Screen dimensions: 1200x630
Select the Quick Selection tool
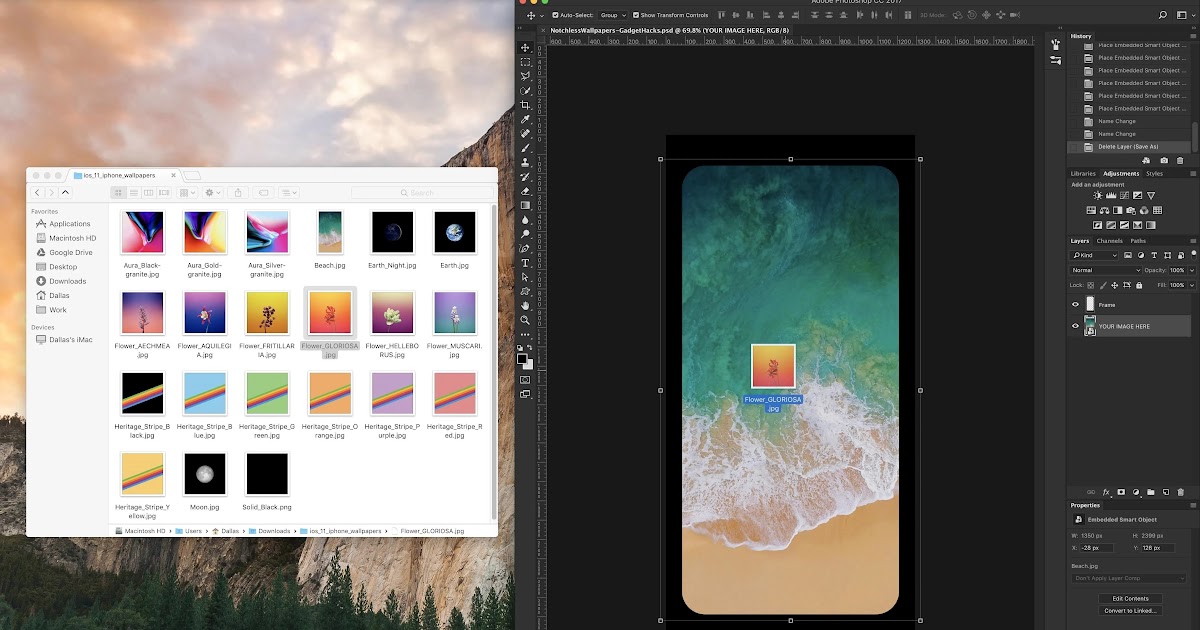526,90
